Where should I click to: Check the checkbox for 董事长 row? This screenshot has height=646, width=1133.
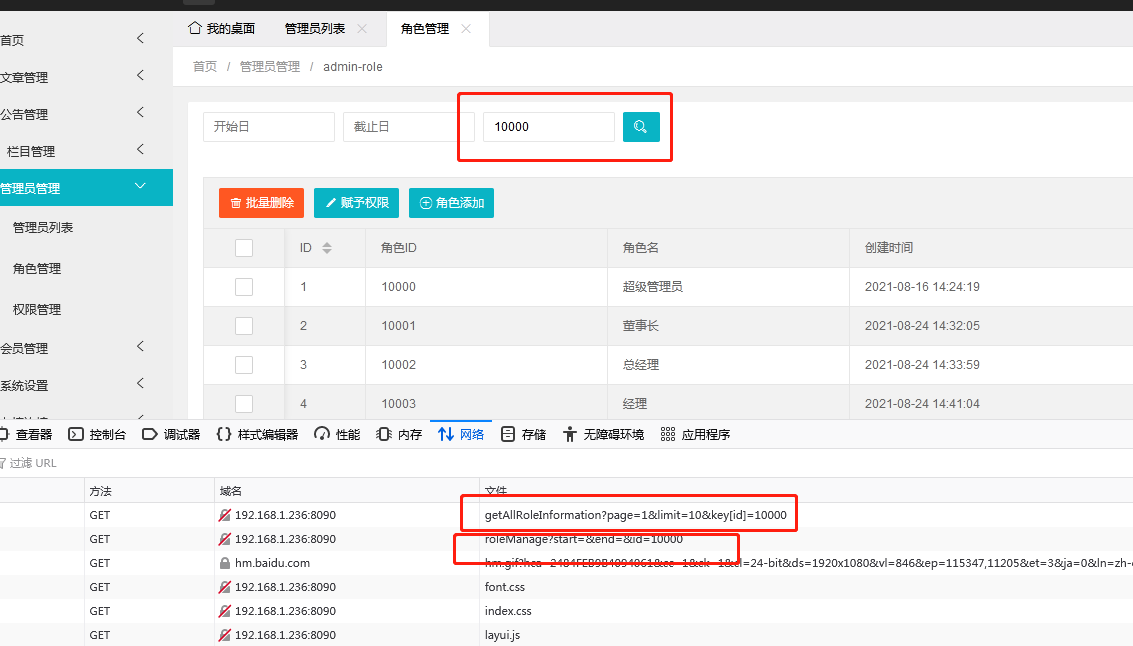click(244, 326)
